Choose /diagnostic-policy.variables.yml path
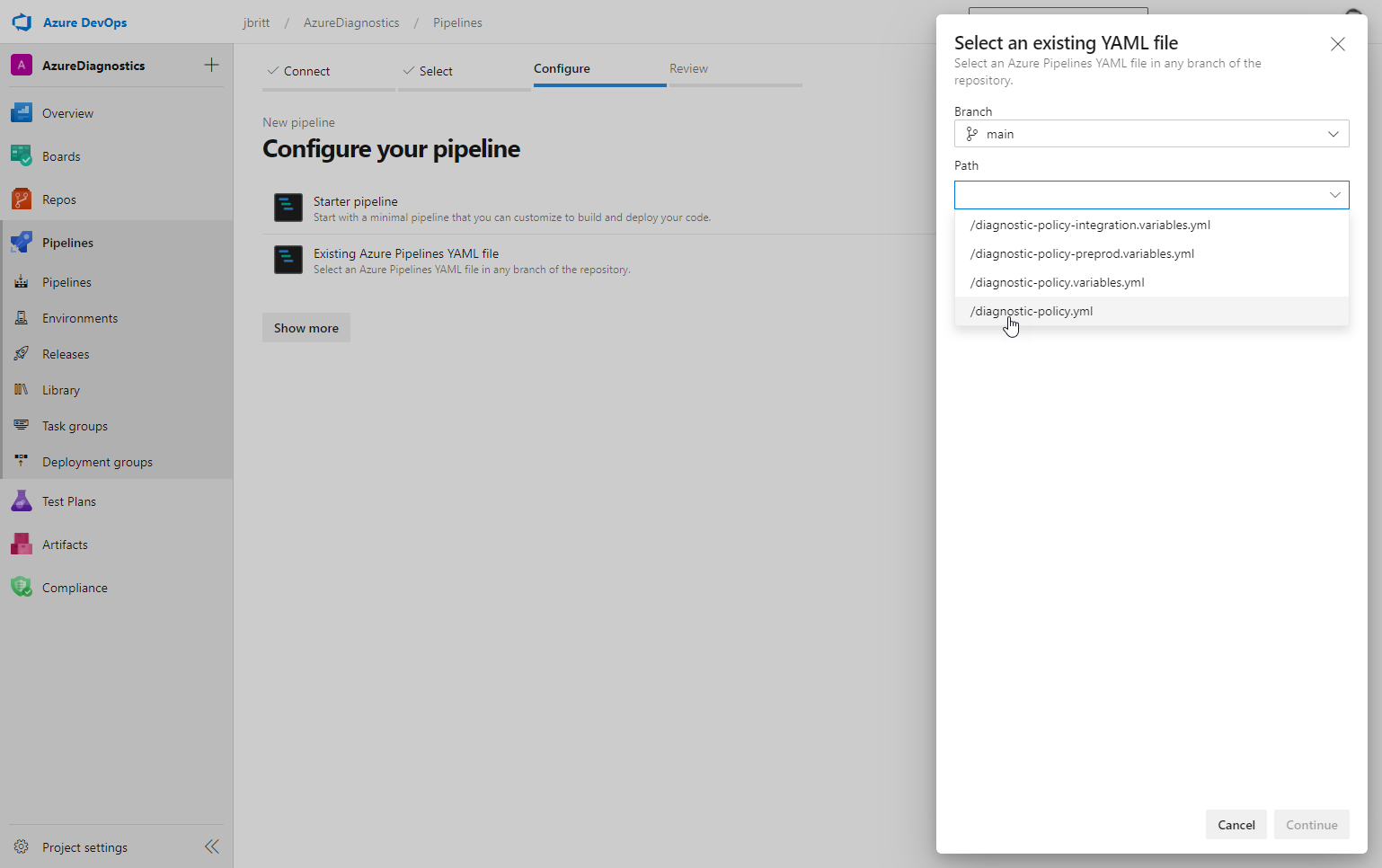Viewport: 1382px width, 868px height. [x=1152, y=282]
